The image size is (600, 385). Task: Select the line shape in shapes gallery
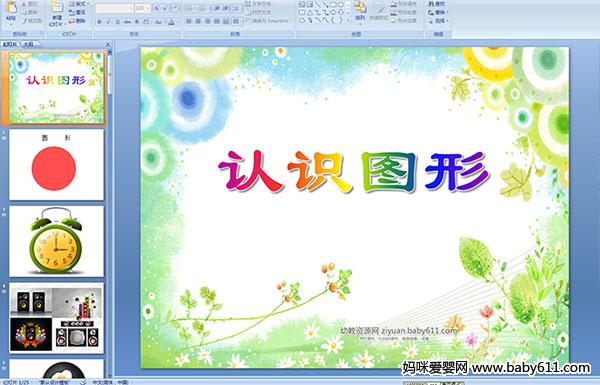click(318, 4)
